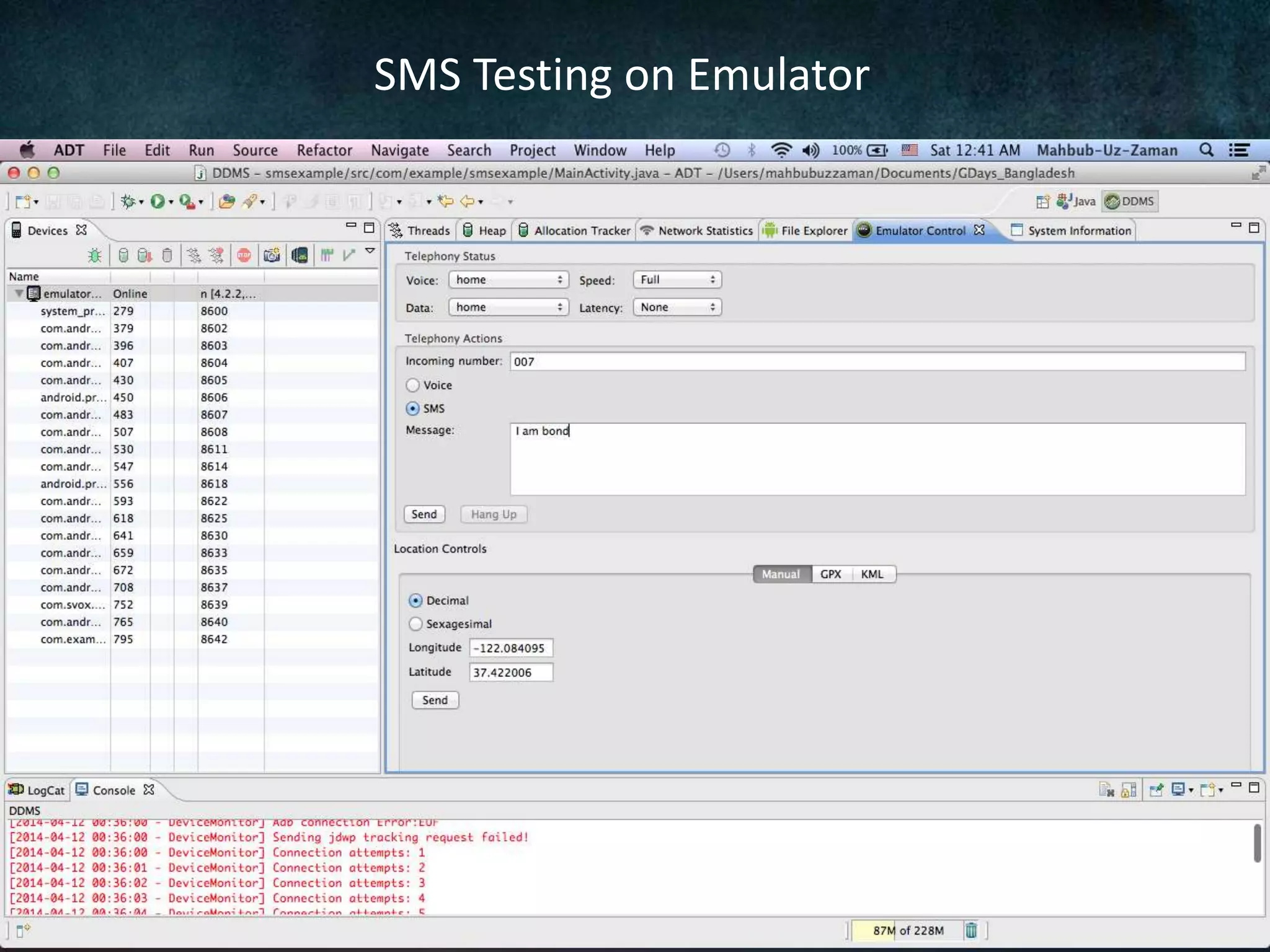Open the Voice status dropdown
Screen dimensions: 1270x952
[508, 280]
